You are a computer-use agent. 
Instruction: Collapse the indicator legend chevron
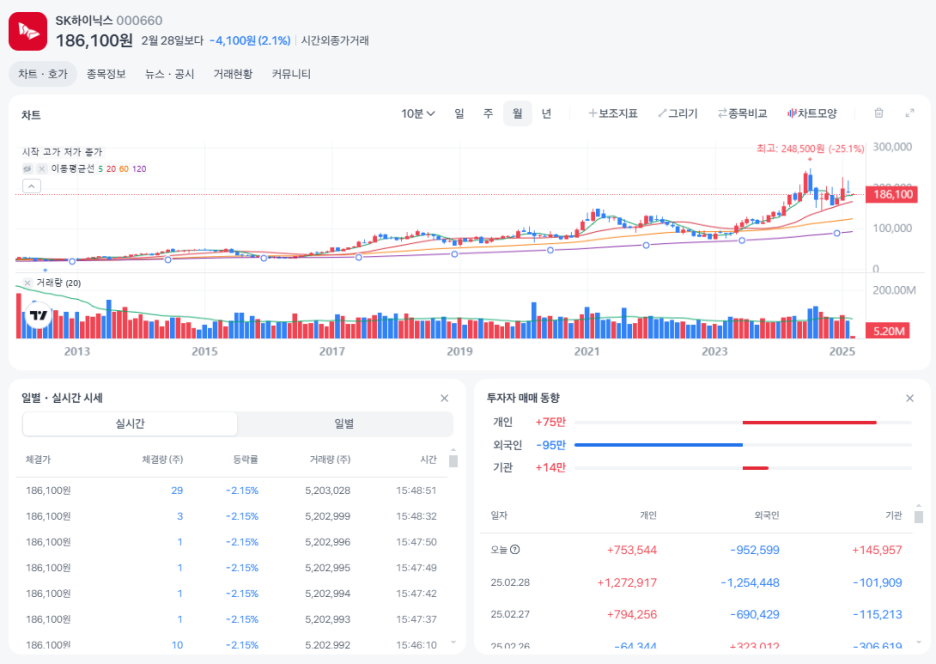(x=32, y=186)
